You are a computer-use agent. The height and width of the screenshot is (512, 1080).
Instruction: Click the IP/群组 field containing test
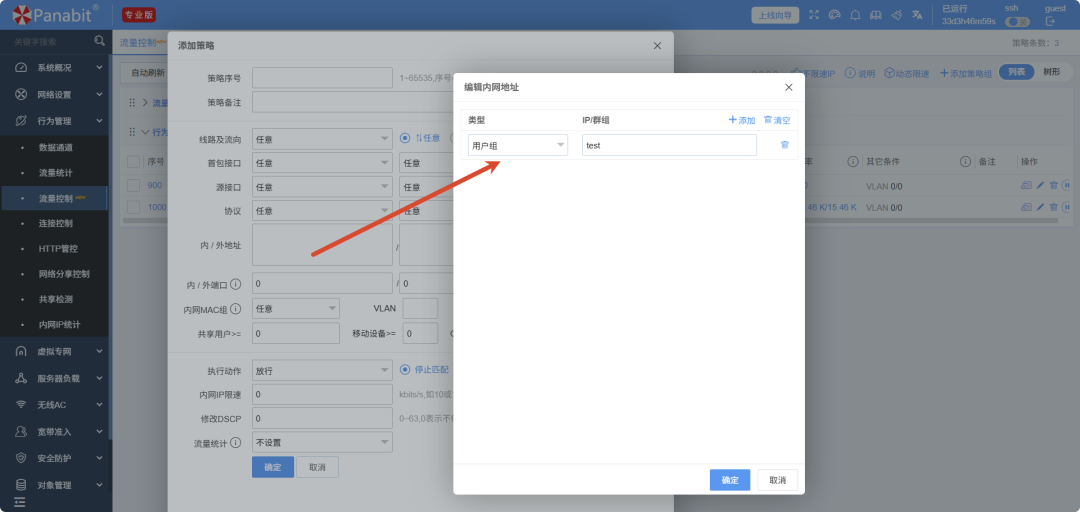(x=669, y=145)
